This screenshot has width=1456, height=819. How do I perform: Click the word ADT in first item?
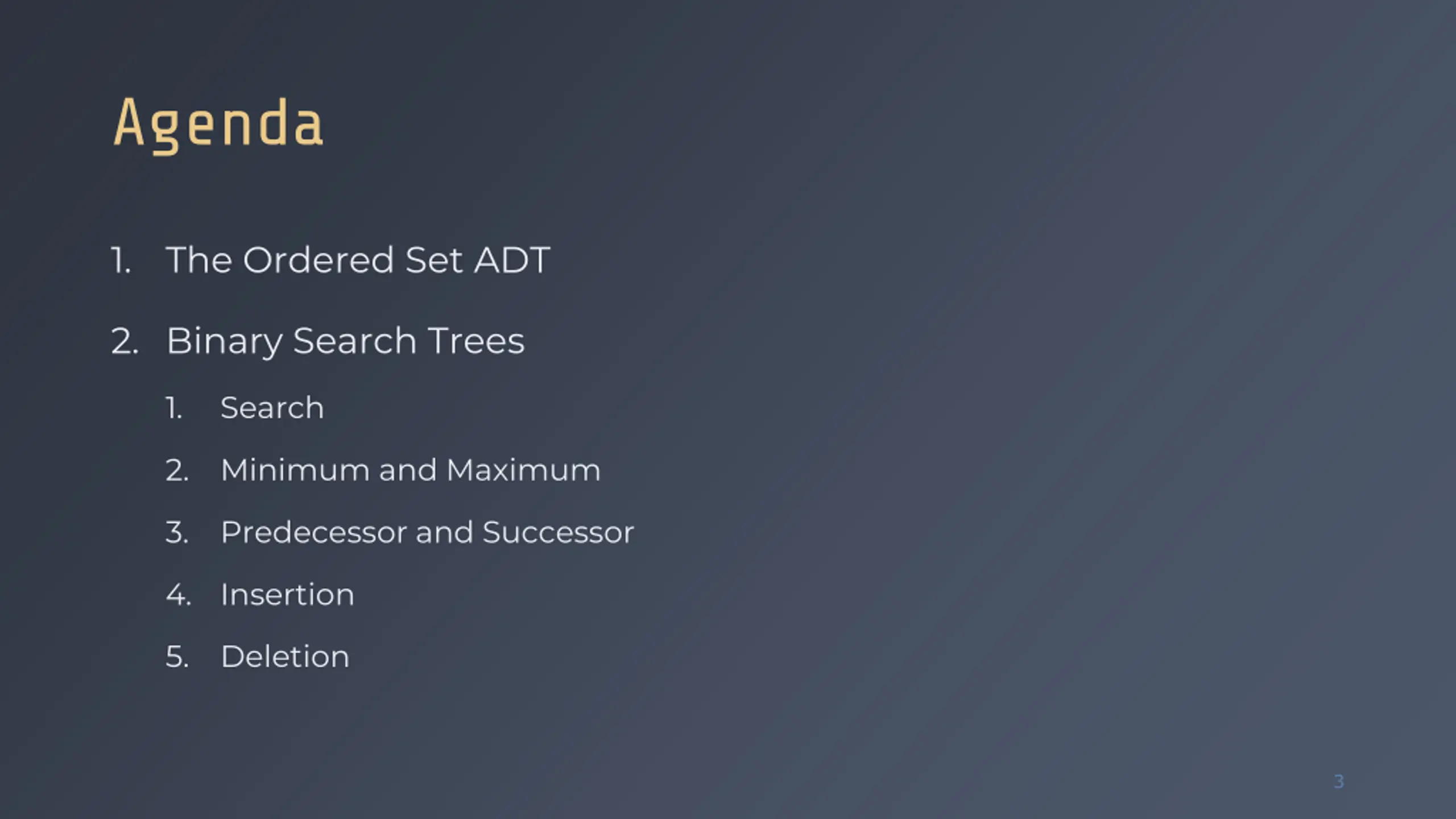point(512,260)
